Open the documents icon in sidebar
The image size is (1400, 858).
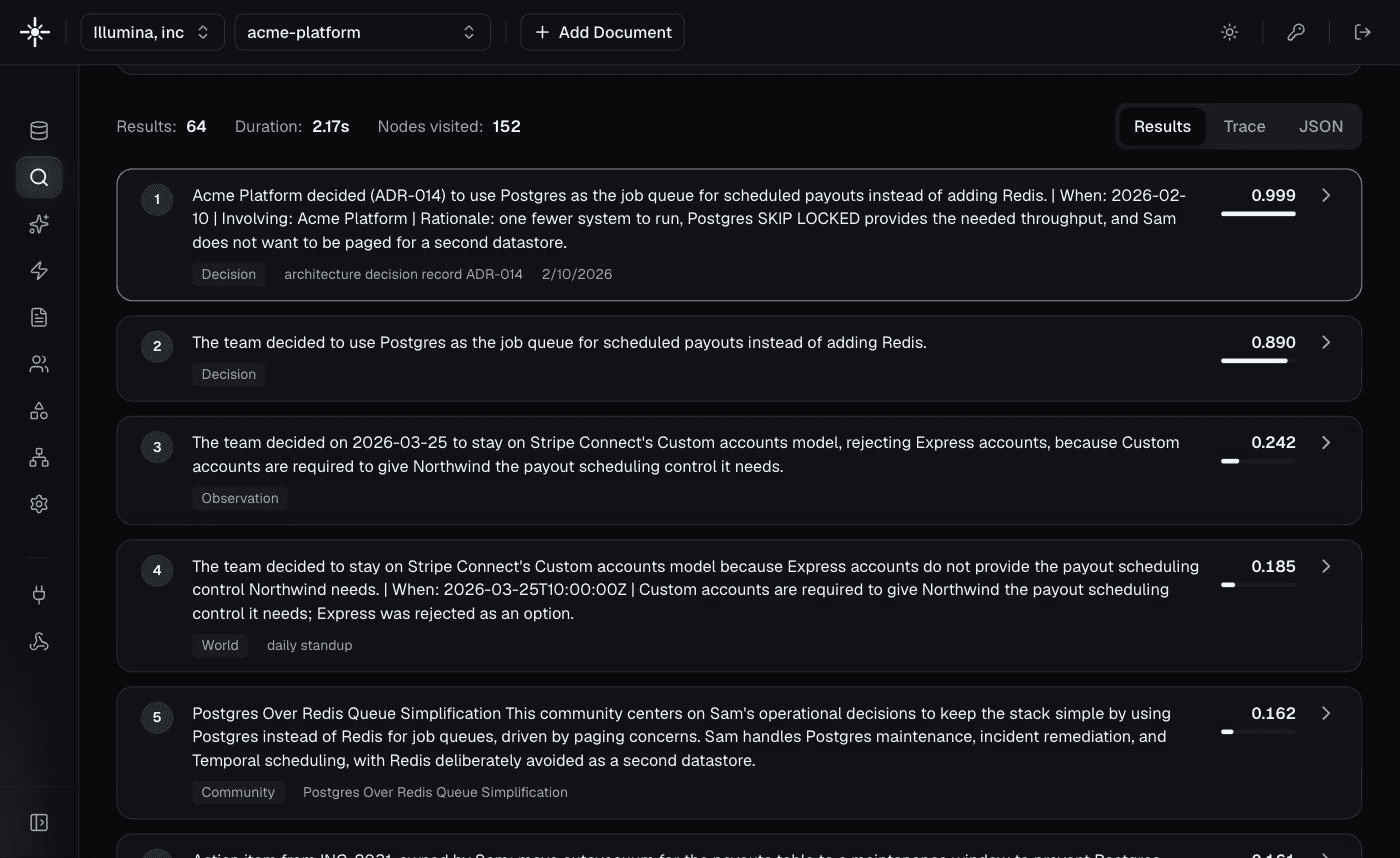pyautogui.click(x=39, y=317)
